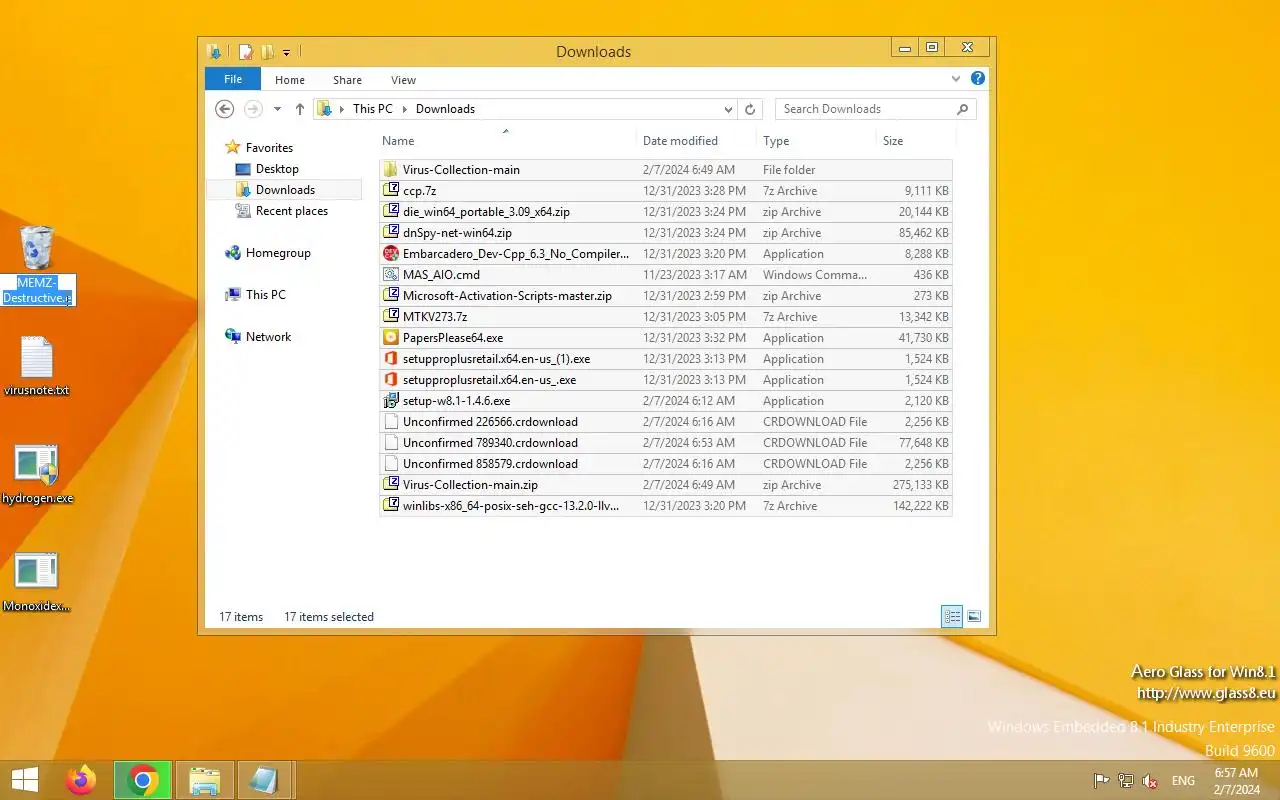
Task: Expand the ribbon with the chevron arrow
Action: tap(956, 79)
